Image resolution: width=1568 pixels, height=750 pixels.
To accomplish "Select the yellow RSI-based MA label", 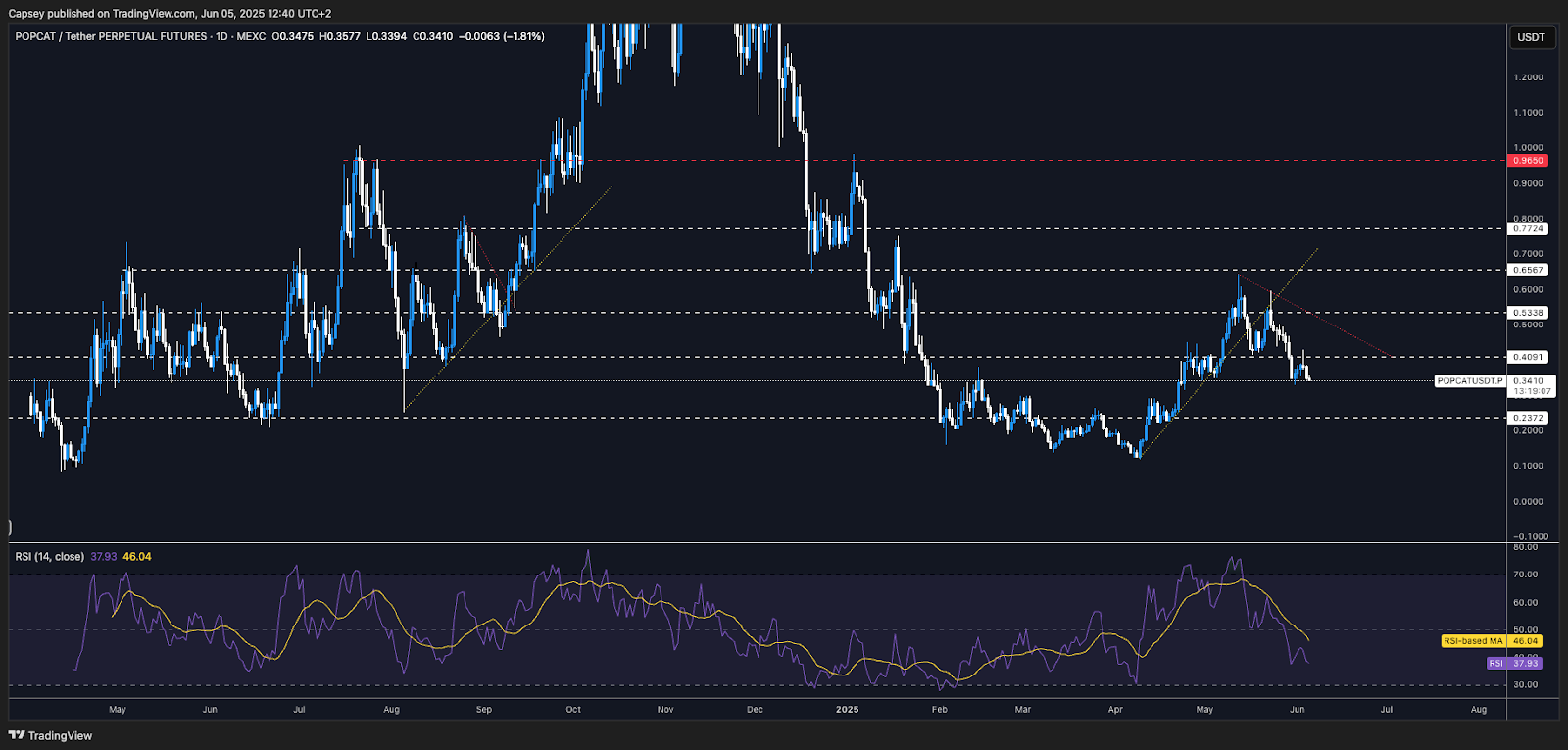I will pyautogui.click(x=1473, y=641).
